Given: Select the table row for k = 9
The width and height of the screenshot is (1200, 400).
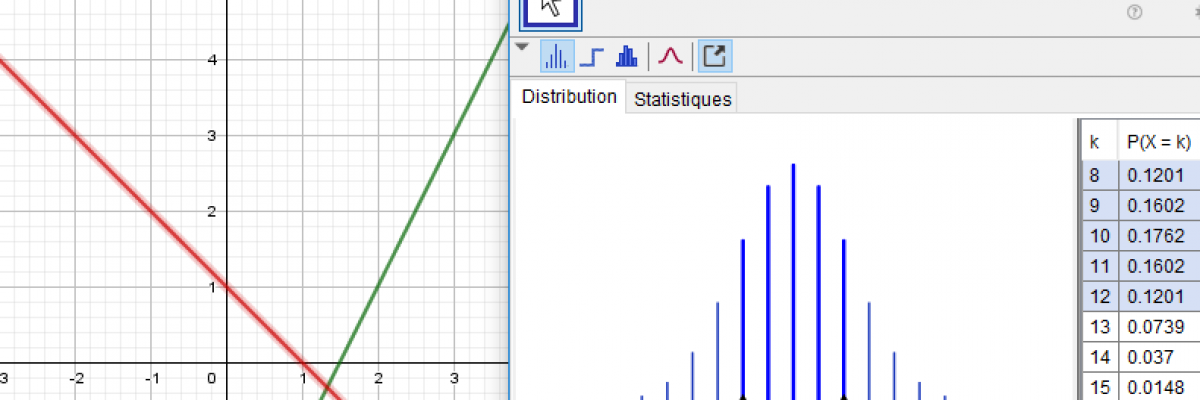Looking at the screenshot, I should coord(1141,205).
